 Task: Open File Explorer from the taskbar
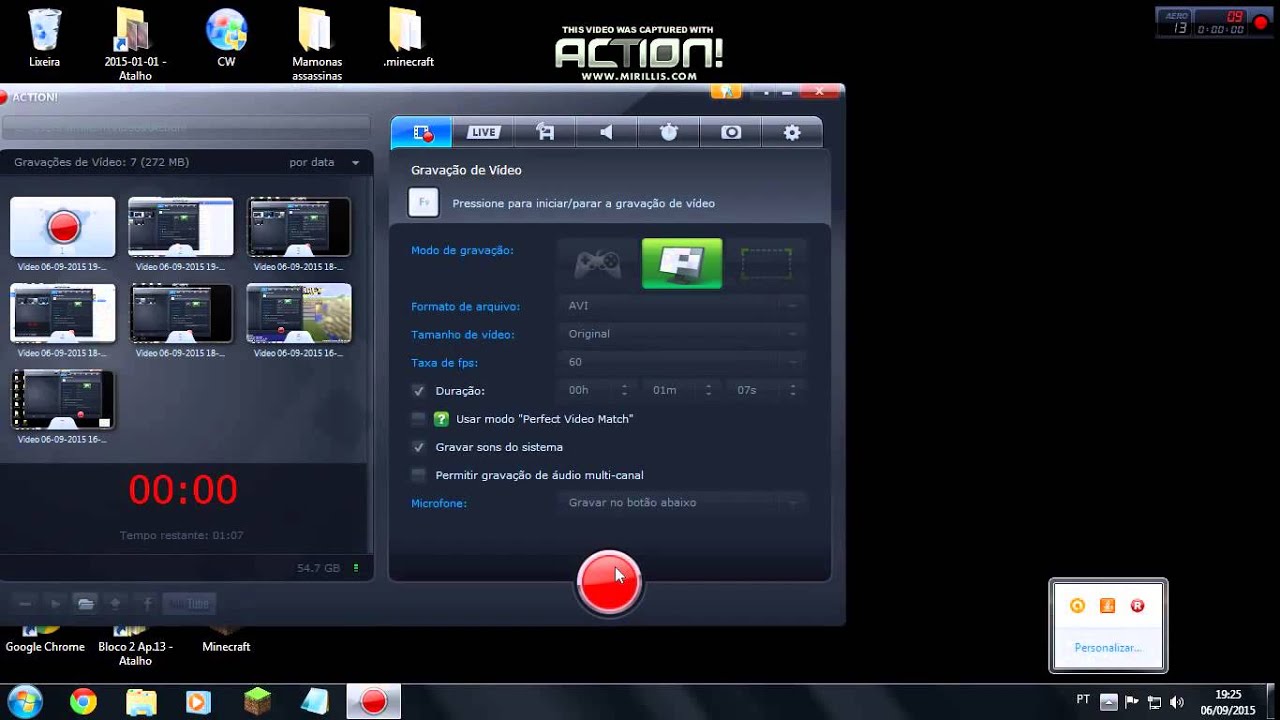(141, 702)
